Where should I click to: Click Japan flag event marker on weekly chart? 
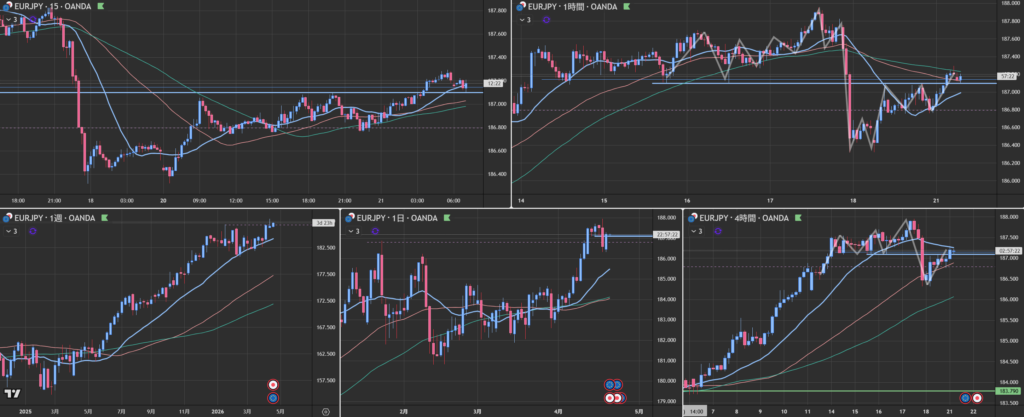(x=274, y=385)
